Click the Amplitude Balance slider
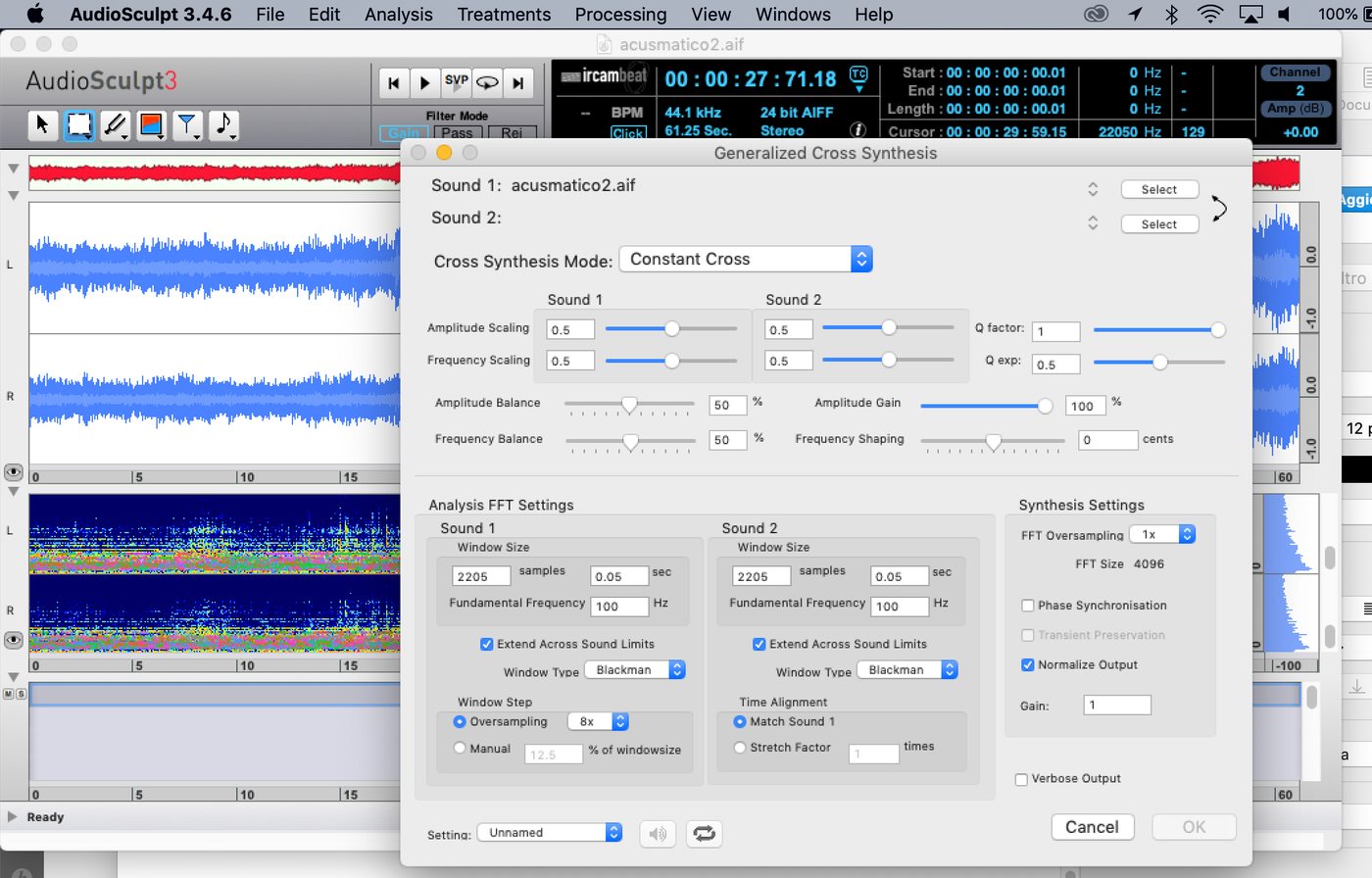The image size is (1372, 878). click(629, 405)
